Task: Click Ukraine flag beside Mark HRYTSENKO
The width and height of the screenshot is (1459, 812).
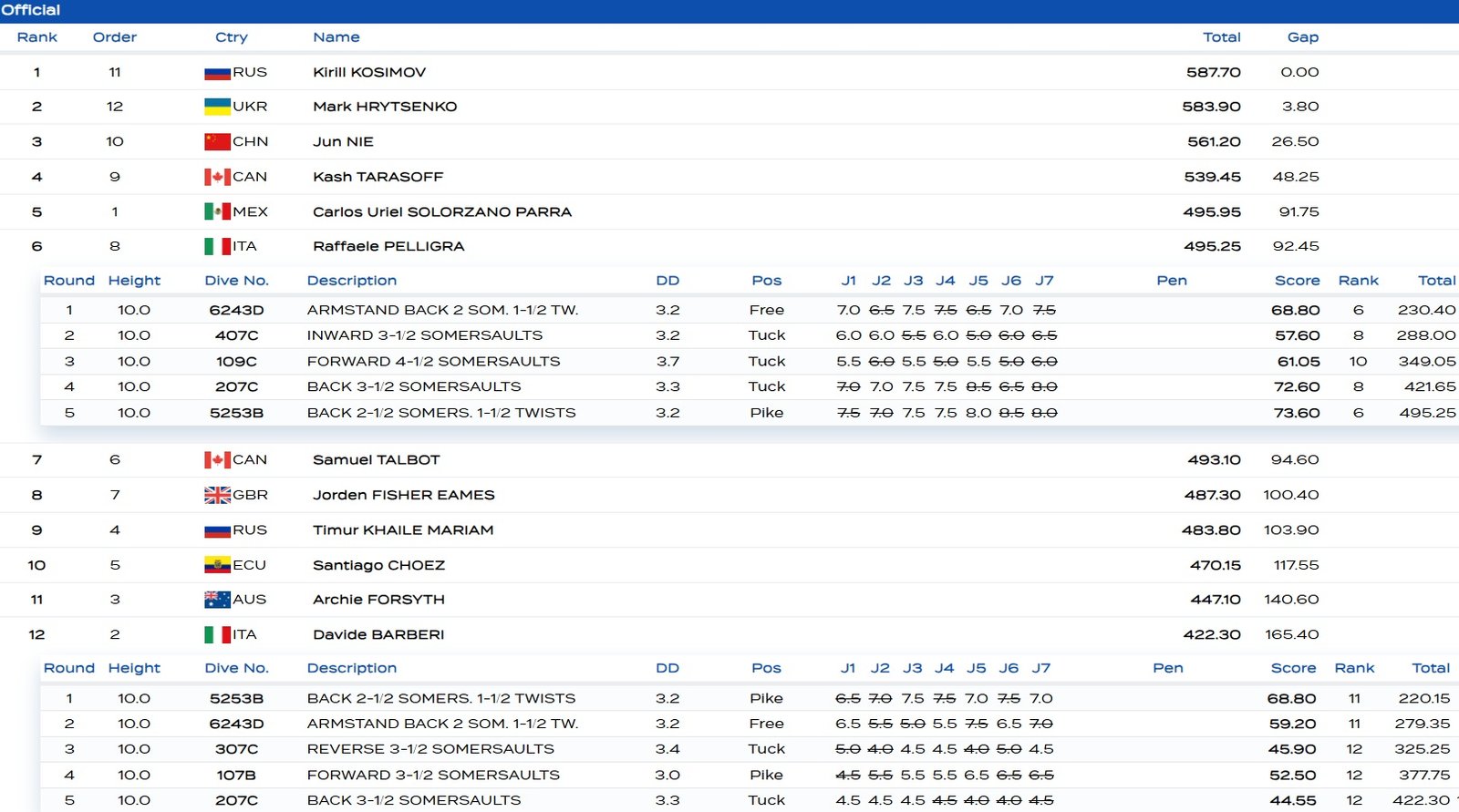Action: click(217, 107)
